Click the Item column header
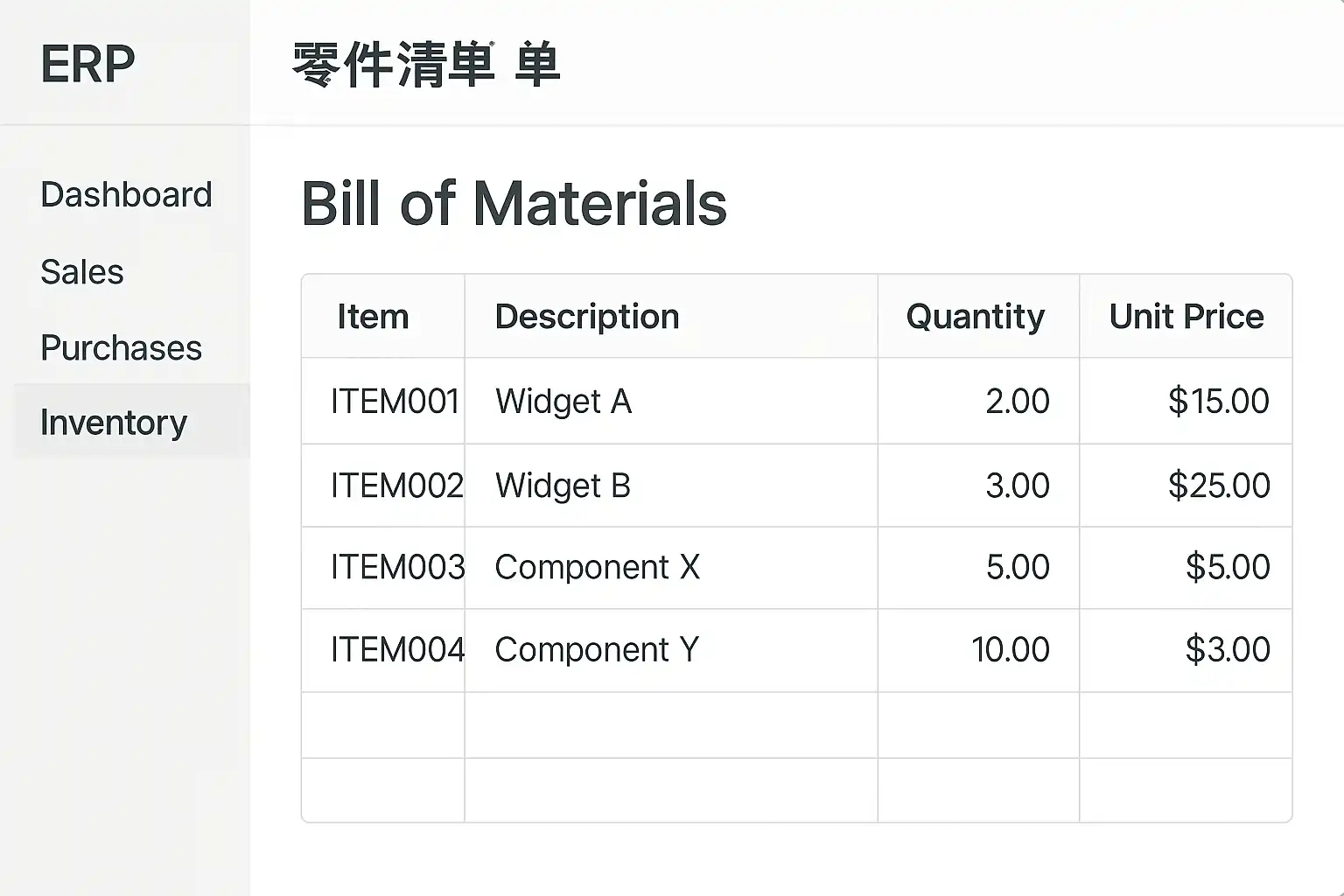Viewport: 1344px width, 896px height. click(x=373, y=317)
